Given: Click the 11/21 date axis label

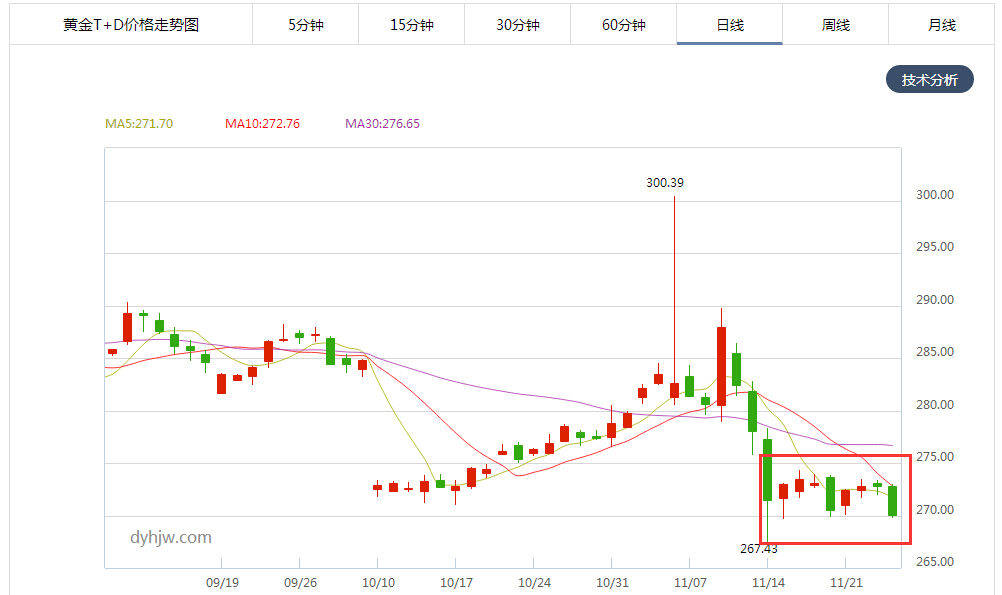Looking at the screenshot, I should tap(846, 583).
